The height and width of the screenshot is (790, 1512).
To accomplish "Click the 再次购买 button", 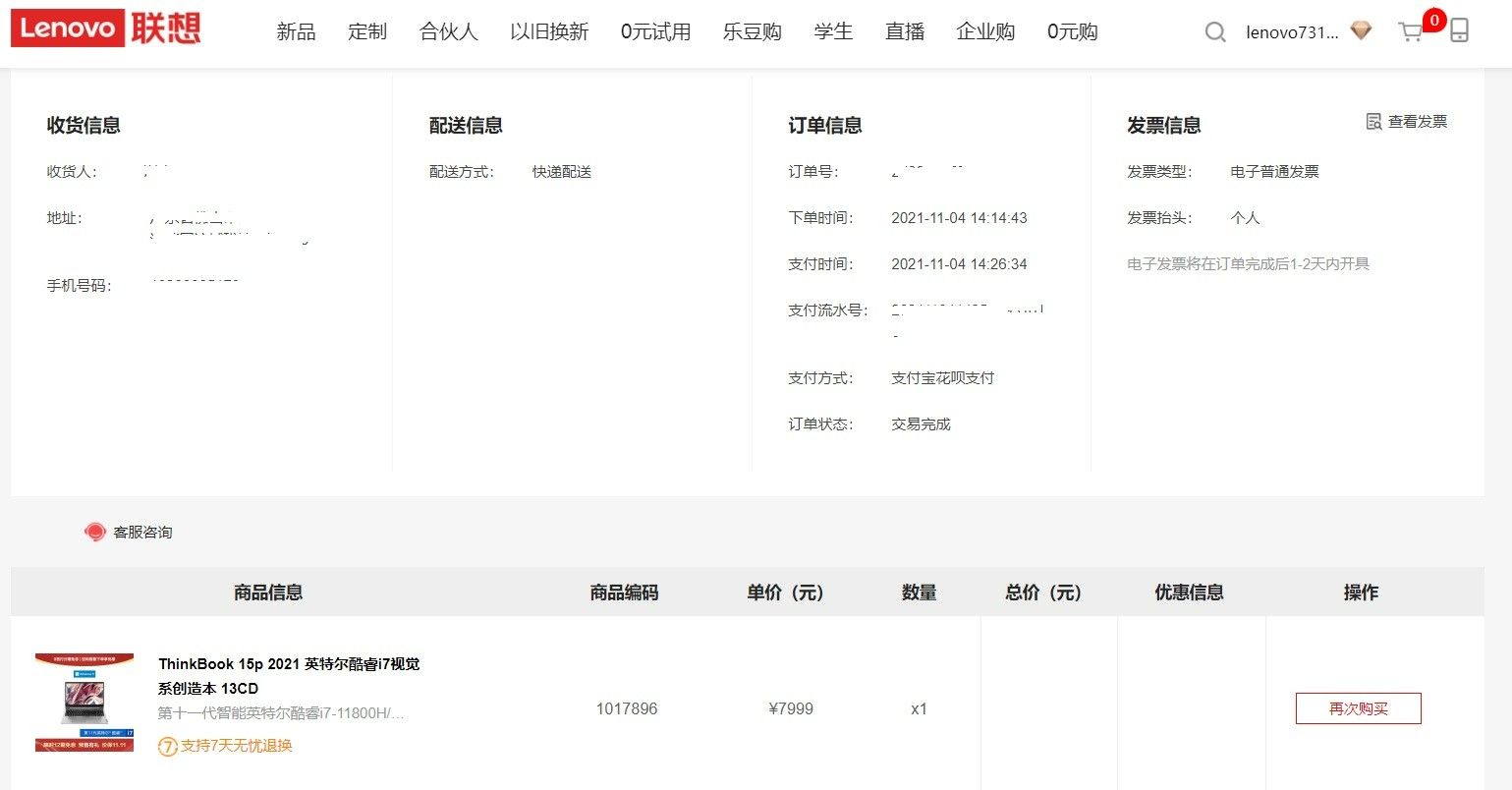I will (1359, 708).
